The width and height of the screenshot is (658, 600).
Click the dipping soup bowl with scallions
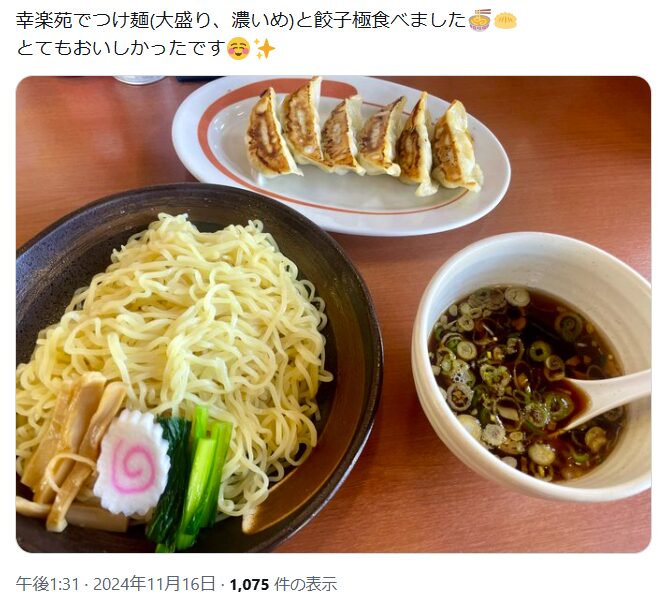[x=532, y=367]
